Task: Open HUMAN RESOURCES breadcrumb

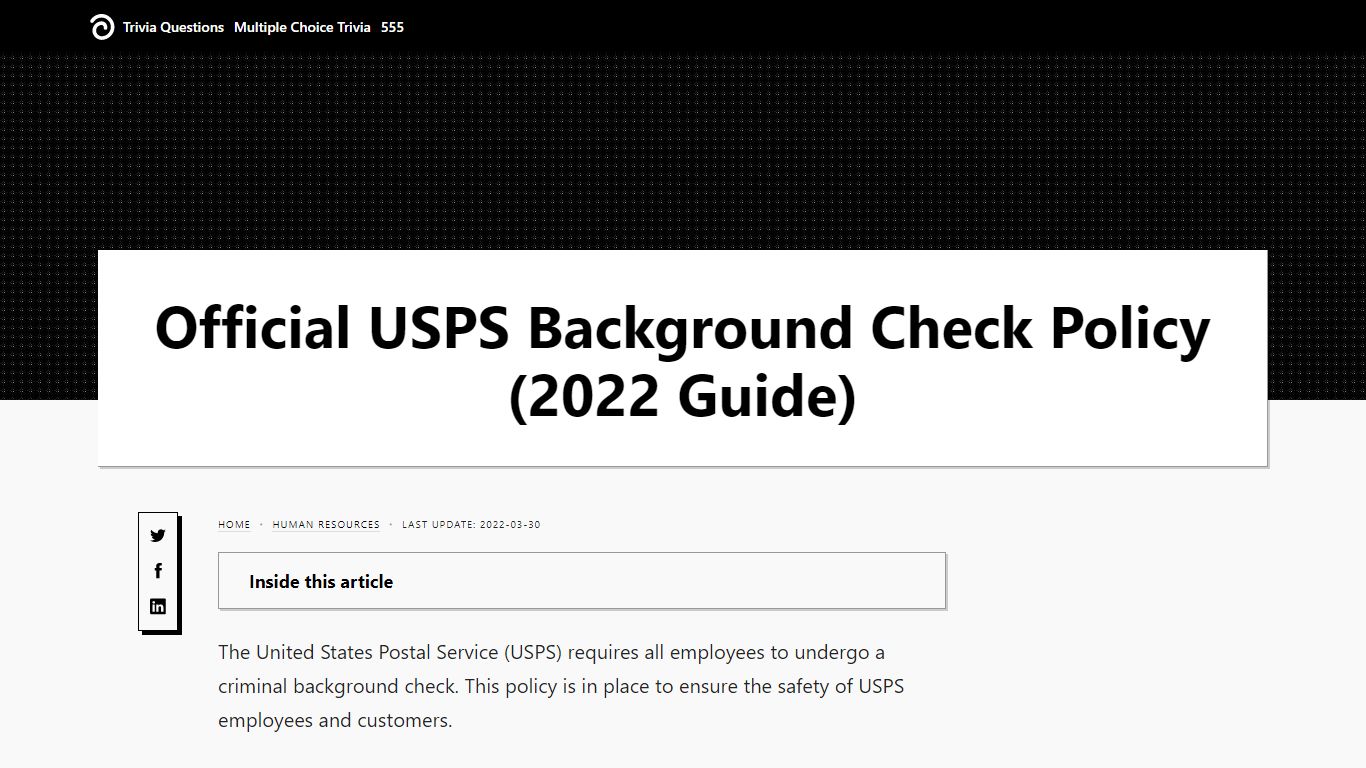Action: (326, 524)
